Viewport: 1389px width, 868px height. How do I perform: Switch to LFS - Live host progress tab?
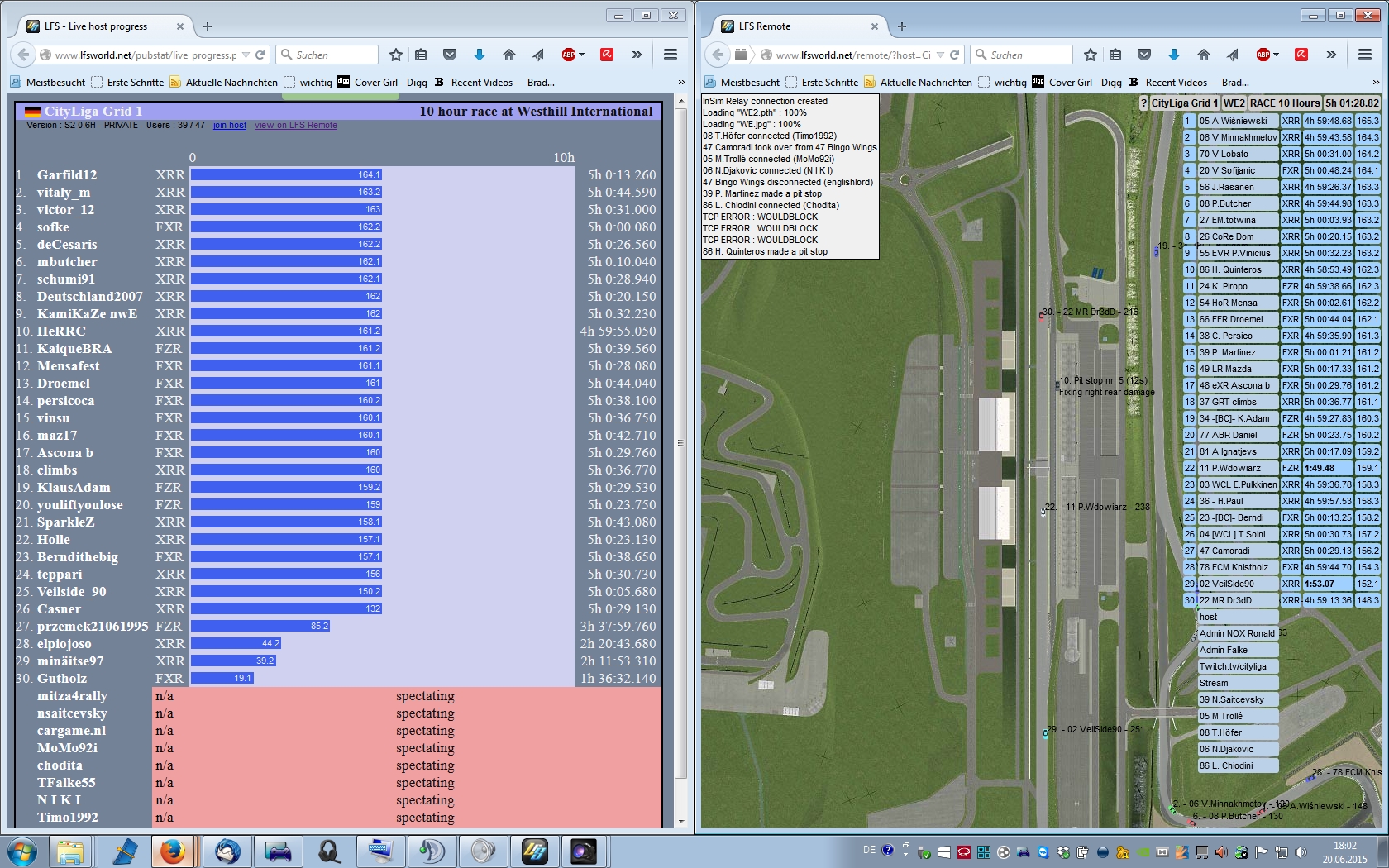tap(96, 26)
